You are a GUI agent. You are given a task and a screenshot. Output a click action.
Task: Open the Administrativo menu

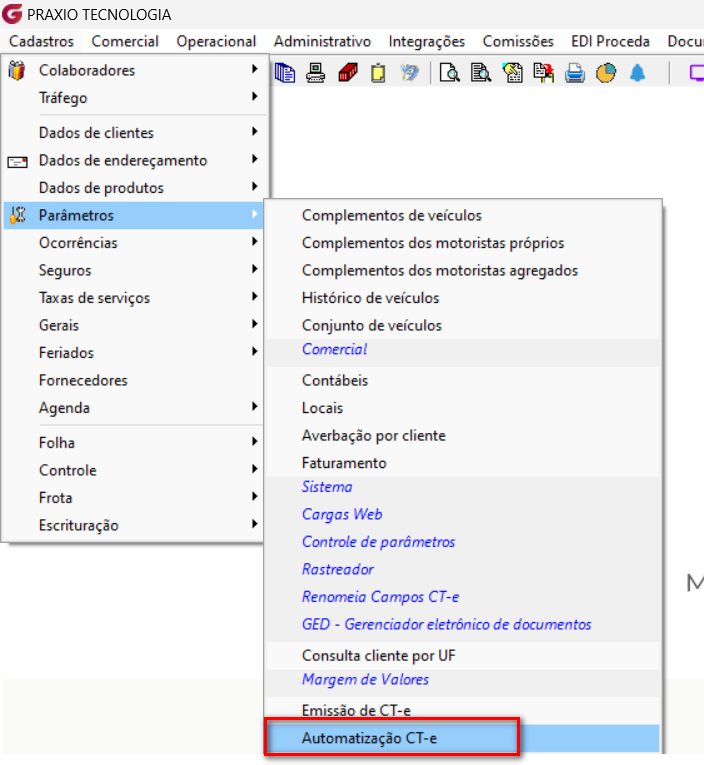pyautogui.click(x=322, y=41)
